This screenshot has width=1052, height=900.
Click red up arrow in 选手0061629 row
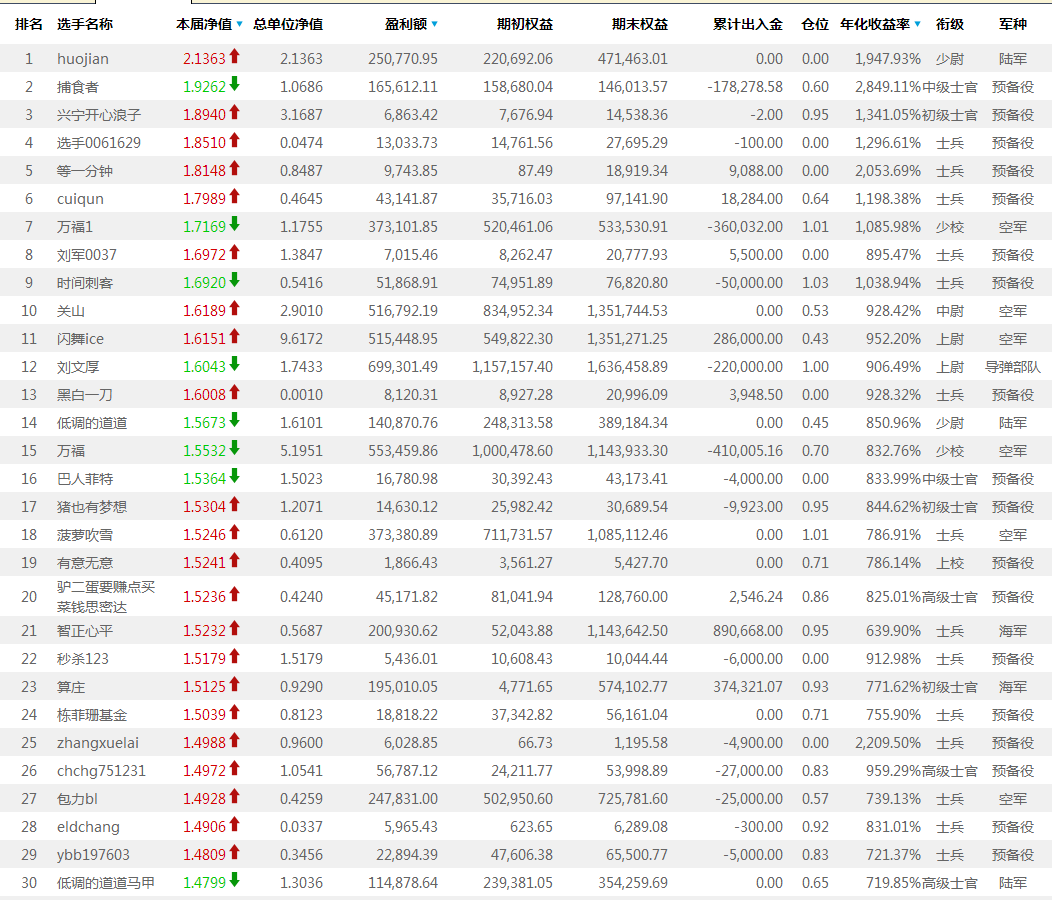(x=234, y=140)
